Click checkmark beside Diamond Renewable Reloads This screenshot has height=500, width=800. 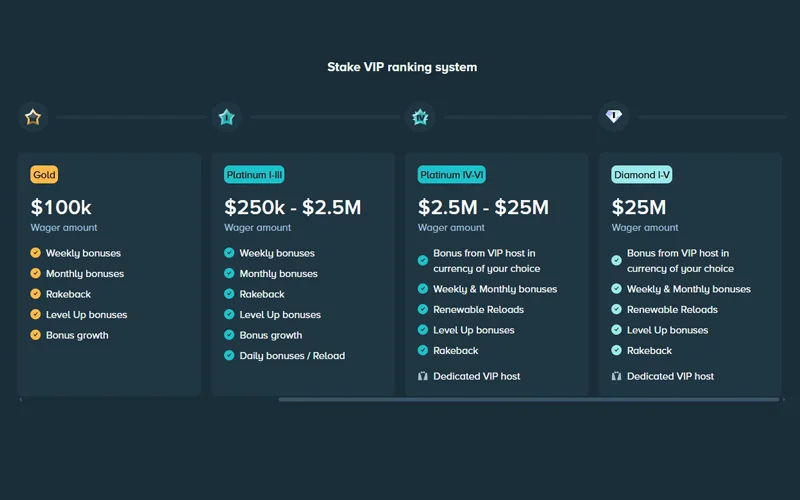(616, 309)
